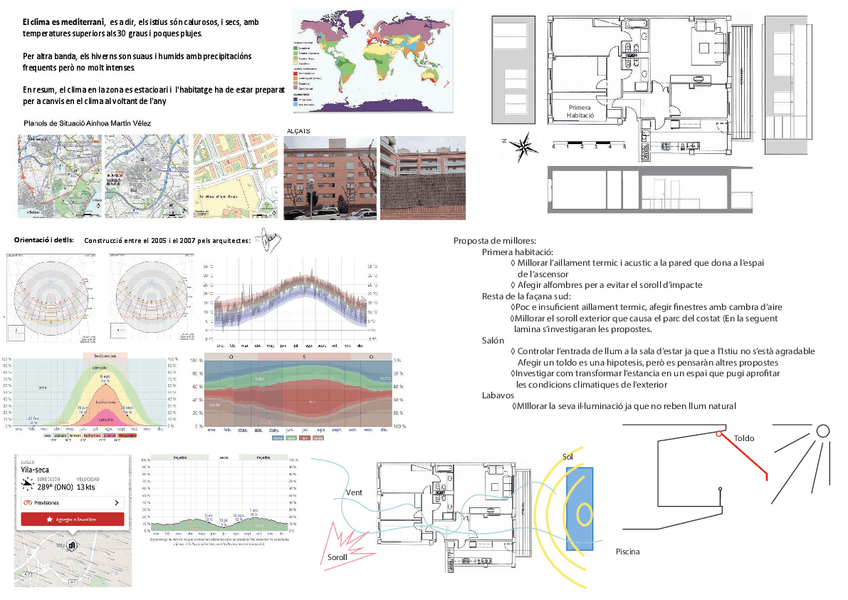Click the red Agregar a favoritos button

point(72,519)
